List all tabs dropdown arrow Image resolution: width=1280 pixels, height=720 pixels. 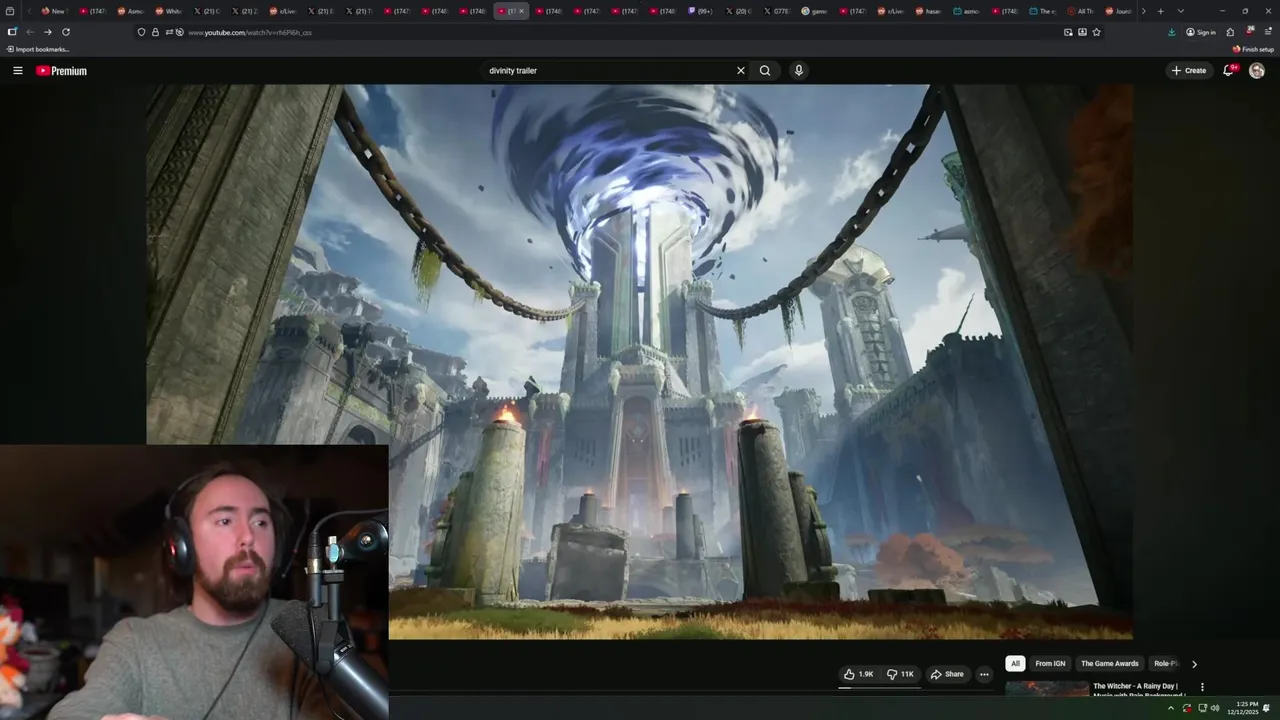coord(1181,11)
